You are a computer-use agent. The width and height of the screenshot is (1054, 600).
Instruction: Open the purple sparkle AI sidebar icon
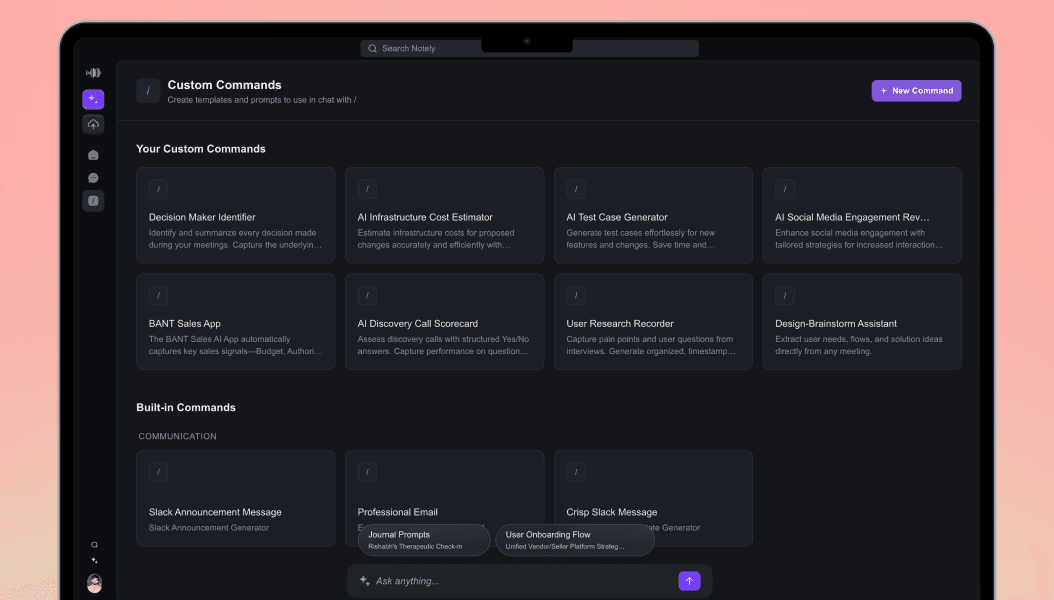point(93,99)
